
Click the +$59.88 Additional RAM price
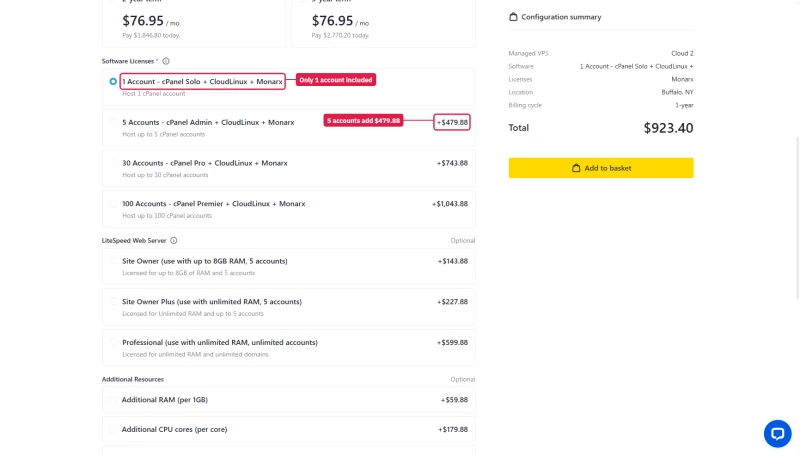point(454,400)
